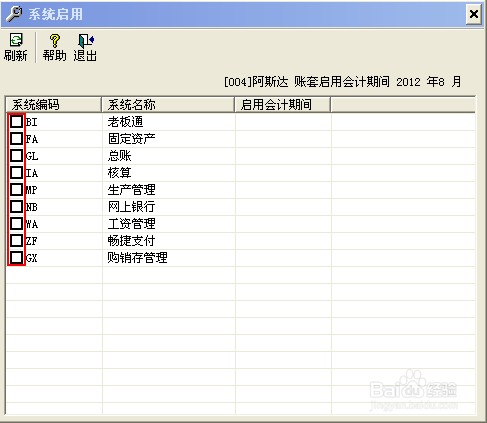Screen dimensions: 487x423
Task: Select the 总账 row name
Action: 120,156
